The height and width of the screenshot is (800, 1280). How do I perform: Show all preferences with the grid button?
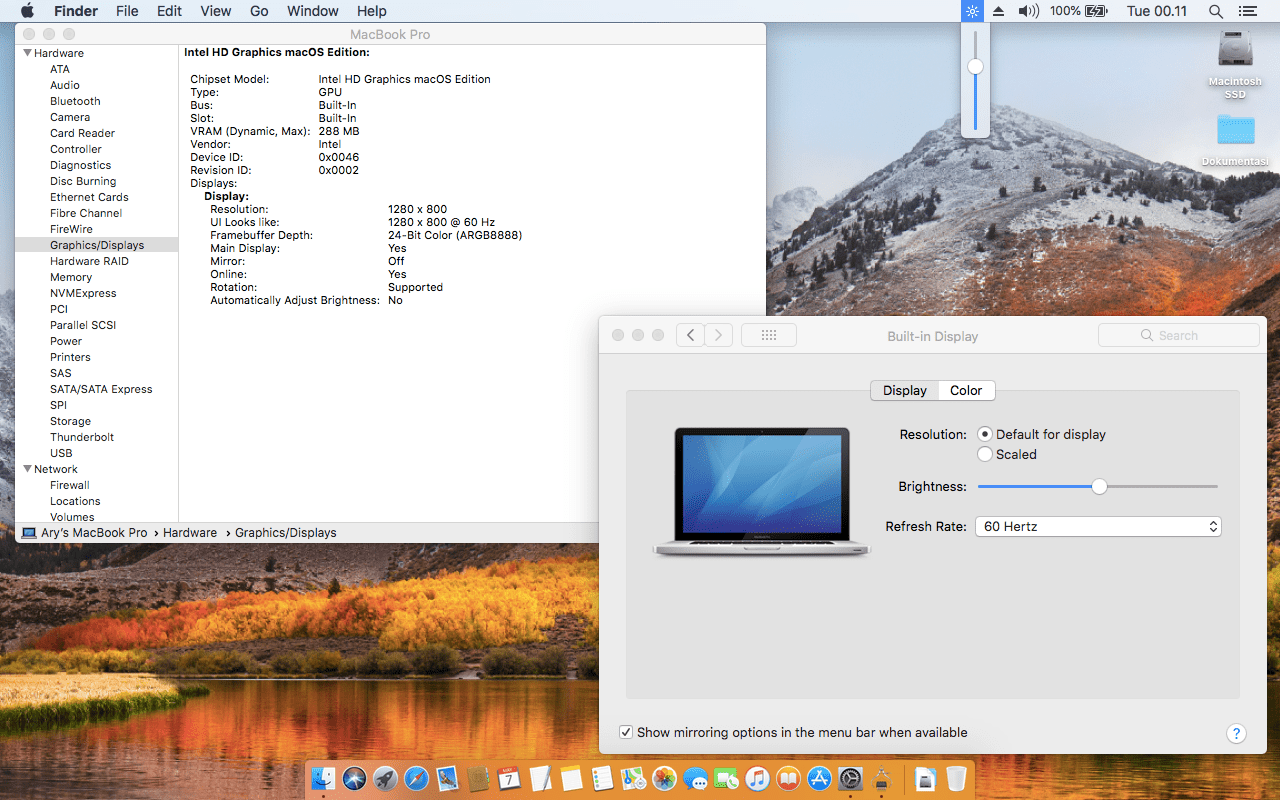[769, 335]
